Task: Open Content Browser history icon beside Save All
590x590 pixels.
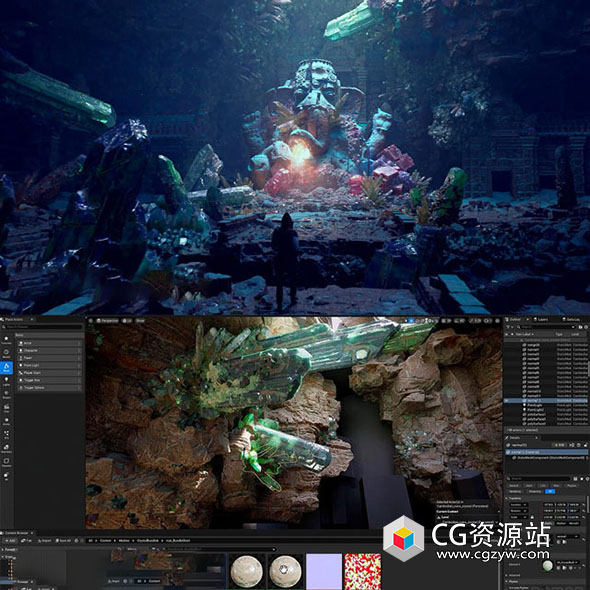Action: [76, 541]
